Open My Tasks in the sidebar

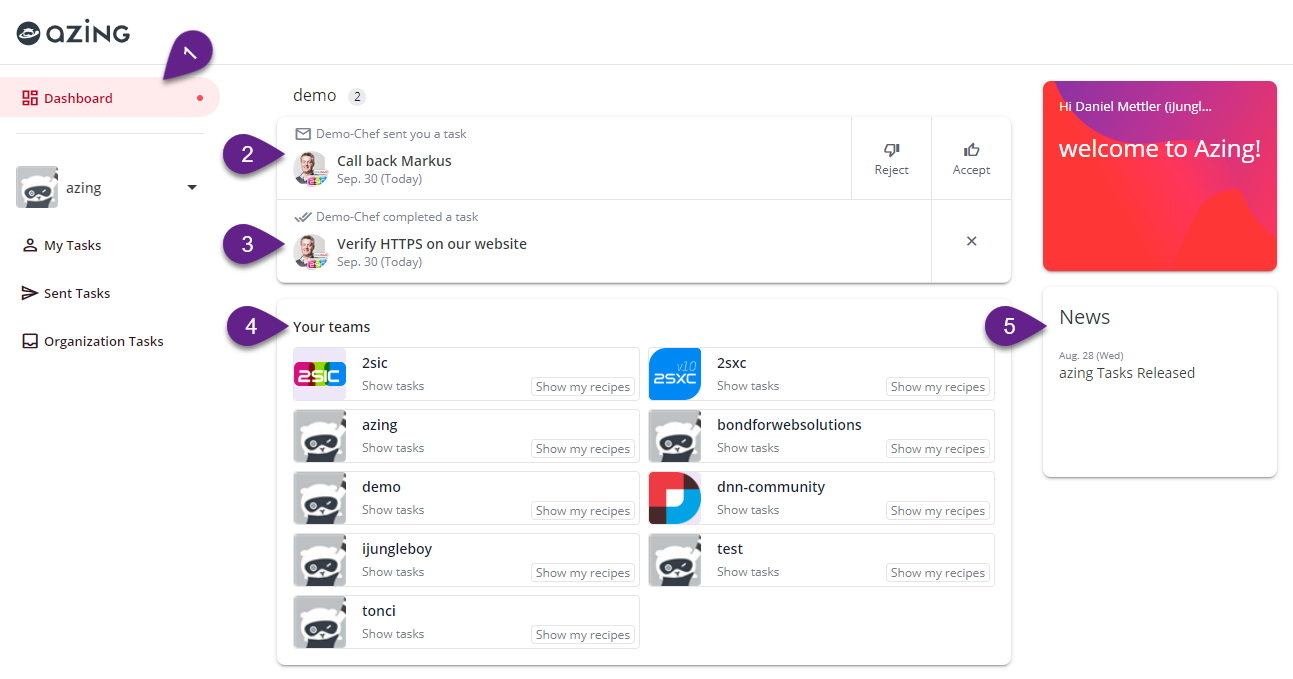(72, 245)
